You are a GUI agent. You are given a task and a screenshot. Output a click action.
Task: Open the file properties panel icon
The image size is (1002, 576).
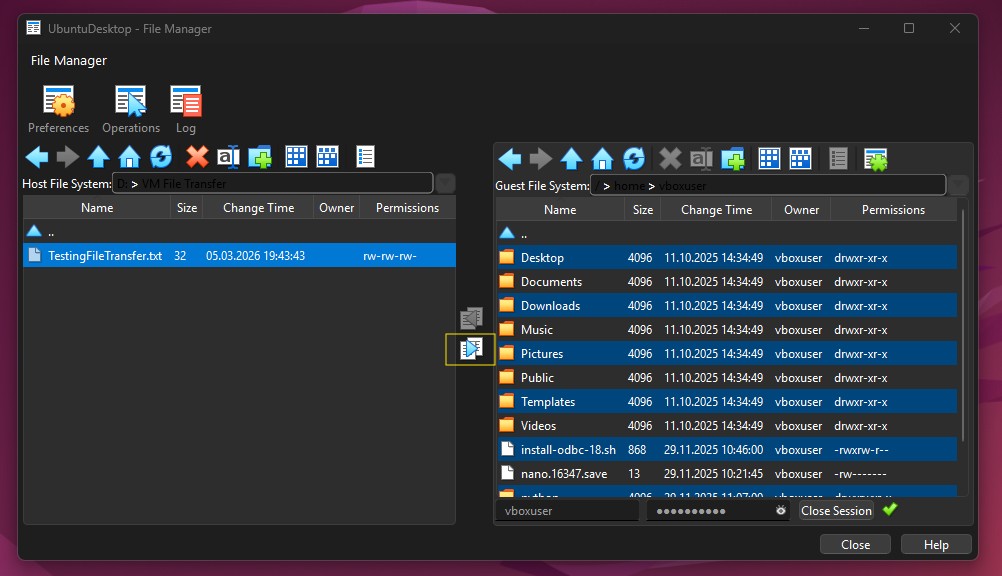click(365, 156)
